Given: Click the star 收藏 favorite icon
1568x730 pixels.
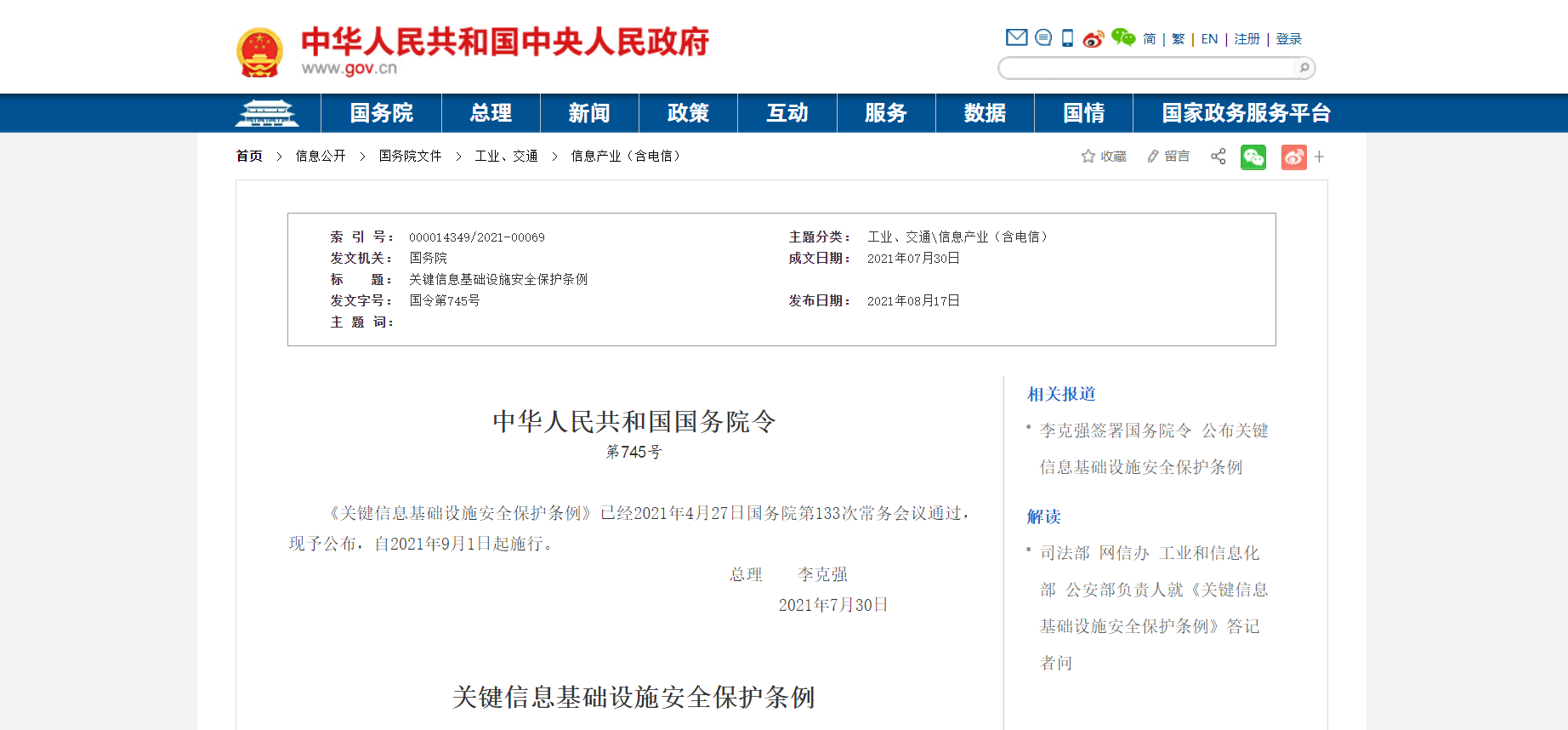Looking at the screenshot, I should [1088, 157].
